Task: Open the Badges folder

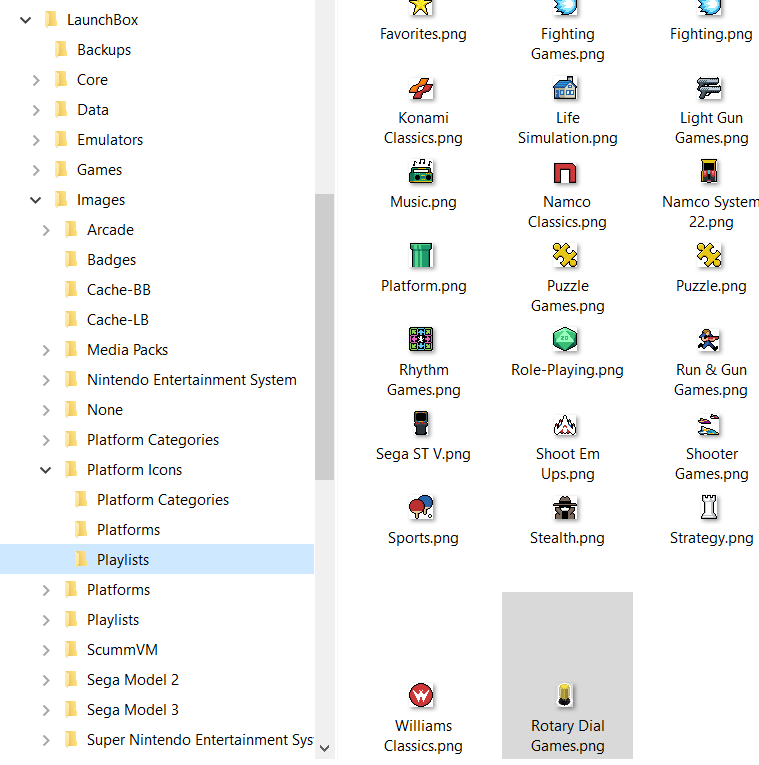Action: coord(111,260)
